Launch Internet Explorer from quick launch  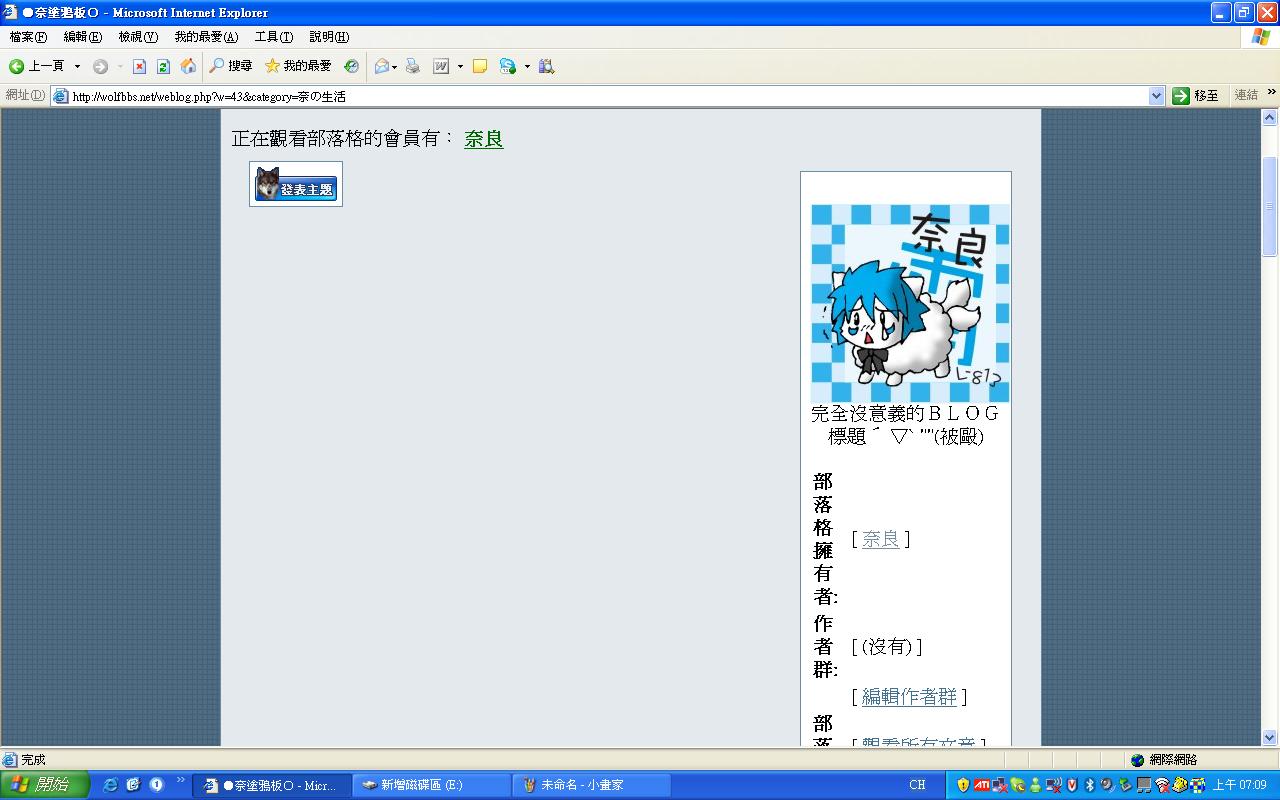coord(110,785)
